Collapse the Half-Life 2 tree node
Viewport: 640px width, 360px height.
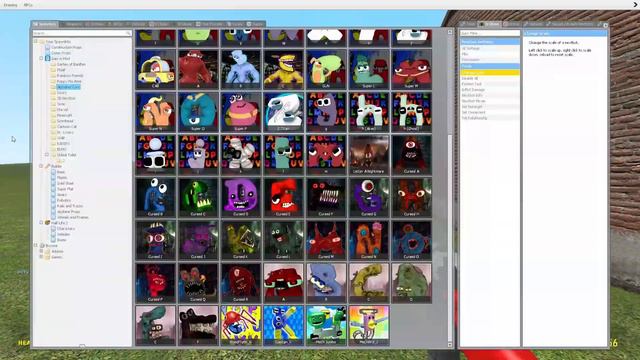tap(42, 223)
